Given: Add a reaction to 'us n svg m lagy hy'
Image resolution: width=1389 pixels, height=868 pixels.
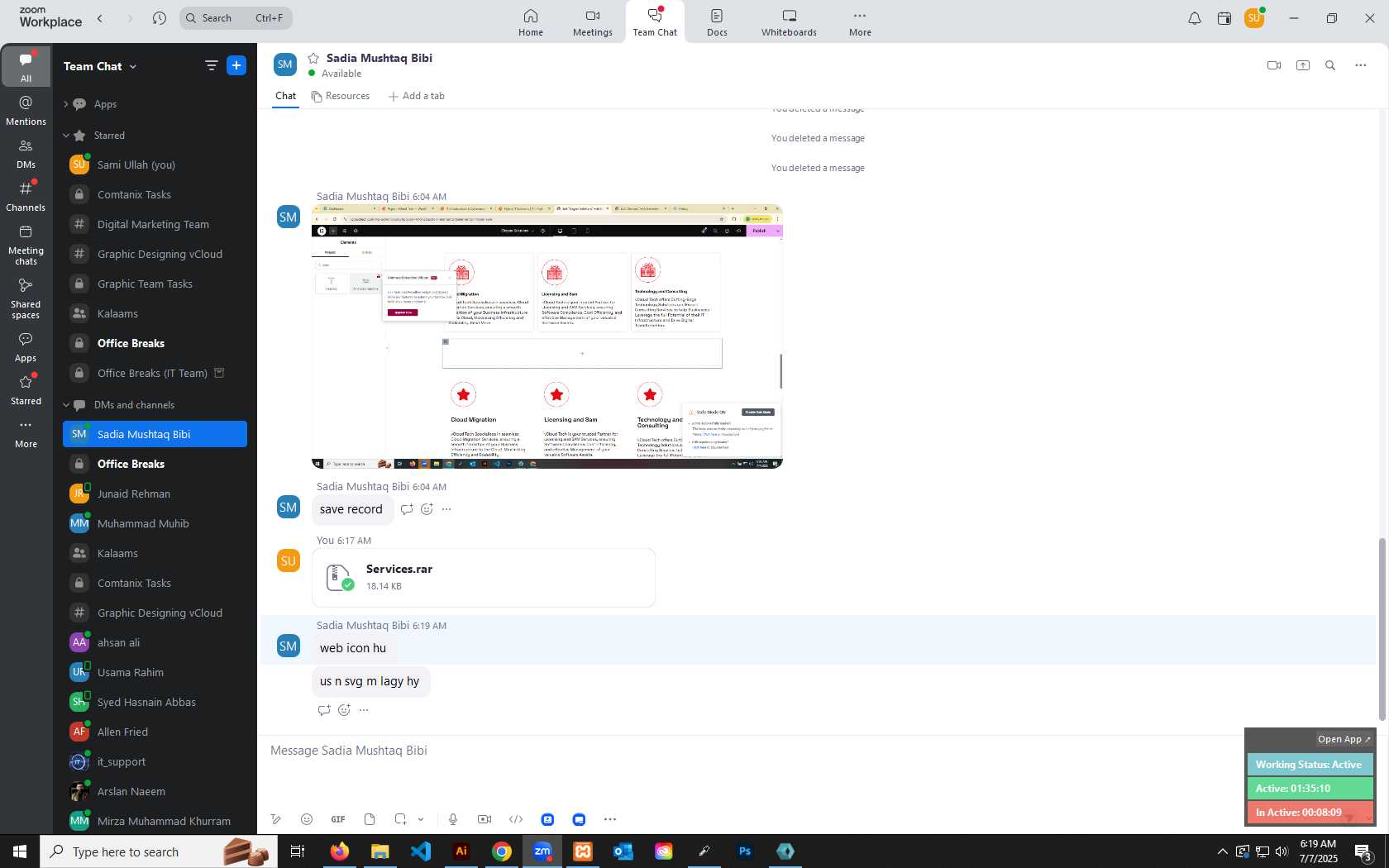Looking at the screenshot, I should click(344, 710).
